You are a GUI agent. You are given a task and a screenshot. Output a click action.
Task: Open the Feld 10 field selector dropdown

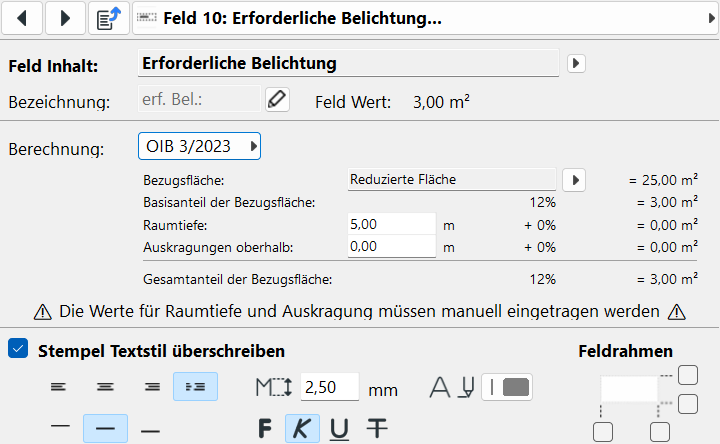(424, 18)
